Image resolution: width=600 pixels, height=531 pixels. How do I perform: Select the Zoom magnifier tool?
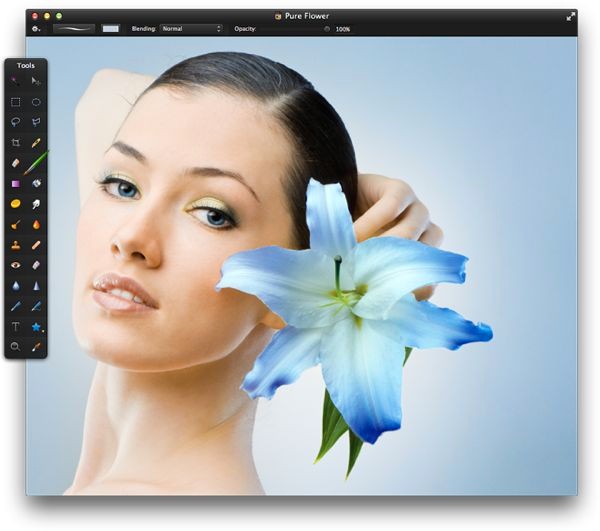15,347
